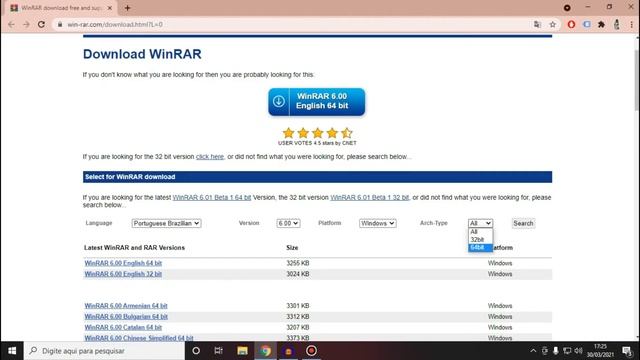
Task: Select '64bit' in Arch-Type list
Action: [480, 248]
